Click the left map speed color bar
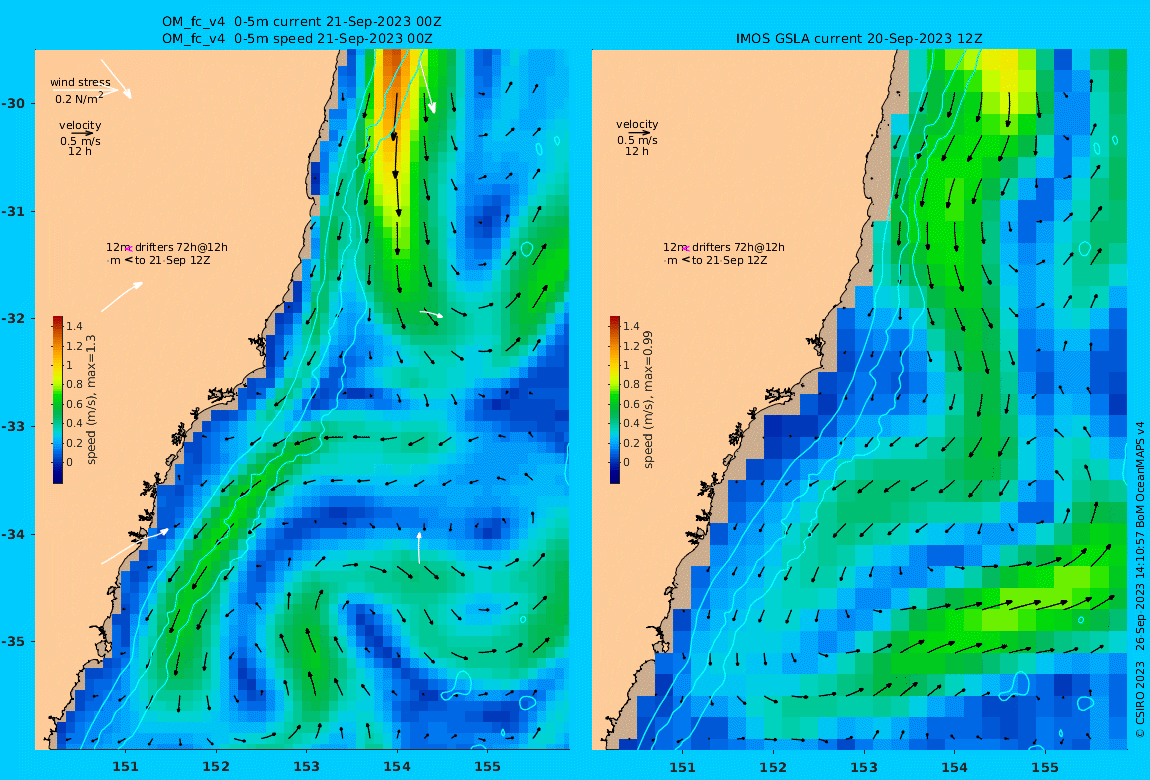 [58, 400]
